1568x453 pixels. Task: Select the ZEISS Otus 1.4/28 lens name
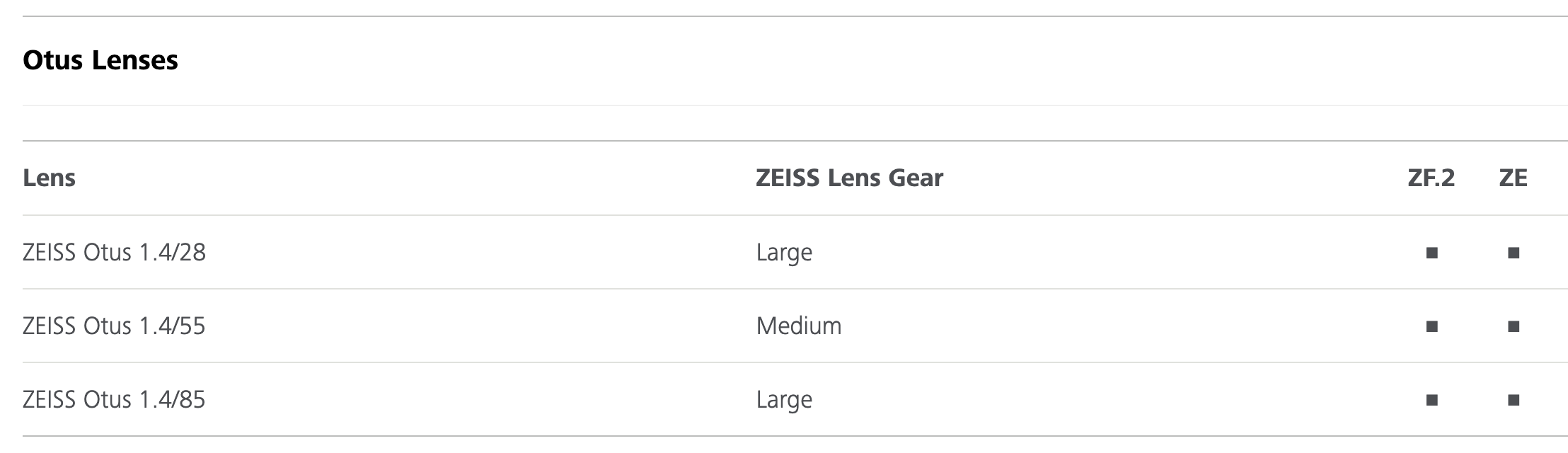[114, 253]
